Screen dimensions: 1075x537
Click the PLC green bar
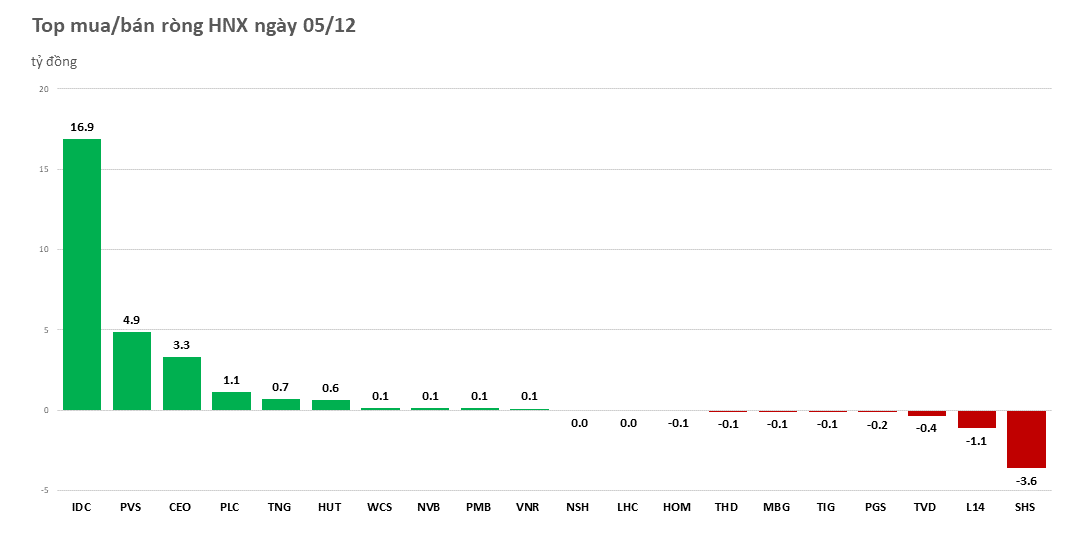231,400
